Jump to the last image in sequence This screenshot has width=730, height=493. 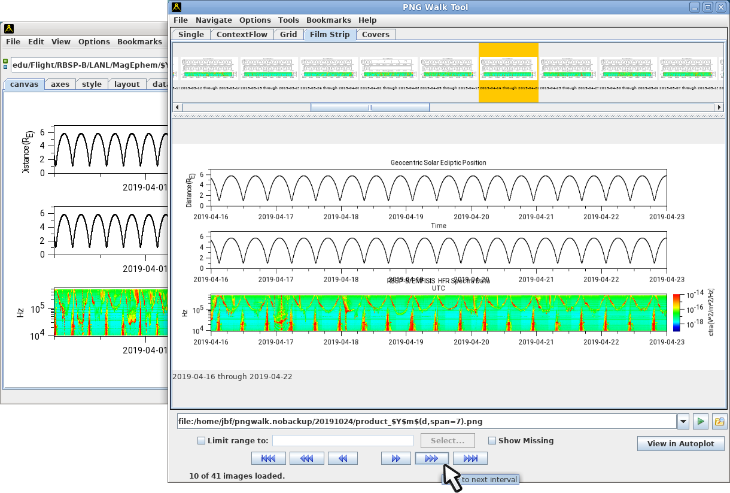point(471,458)
